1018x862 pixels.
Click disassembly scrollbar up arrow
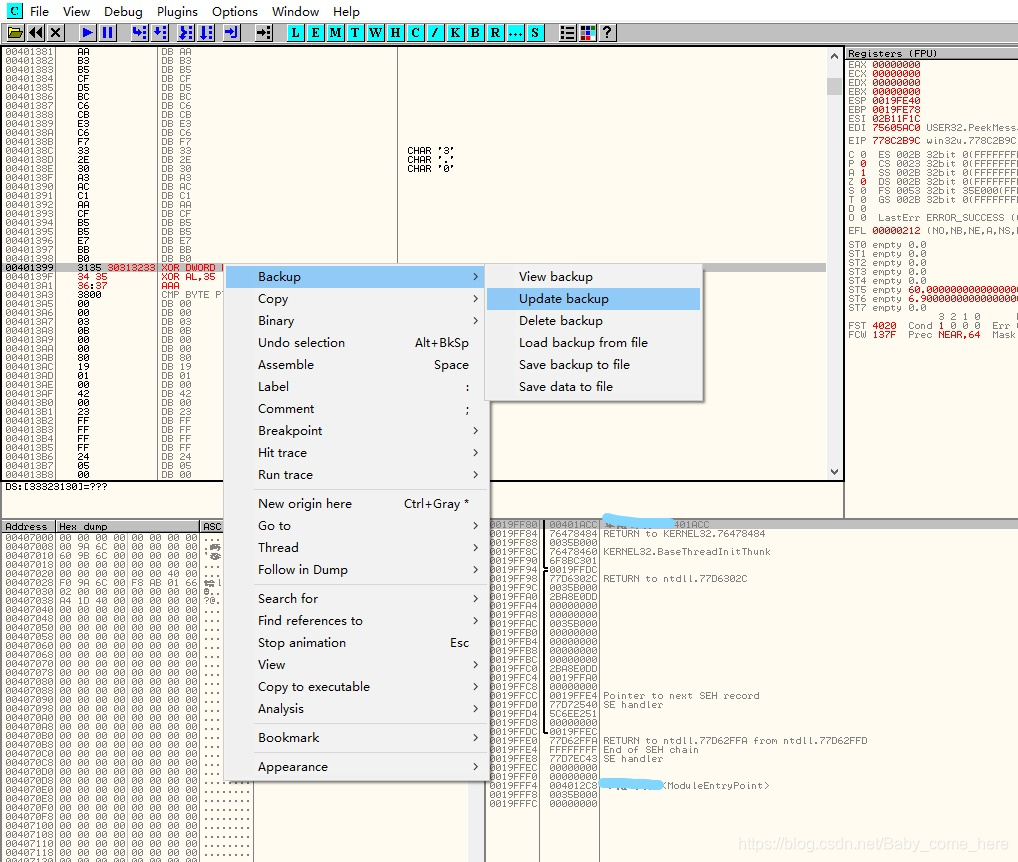tap(834, 56)
